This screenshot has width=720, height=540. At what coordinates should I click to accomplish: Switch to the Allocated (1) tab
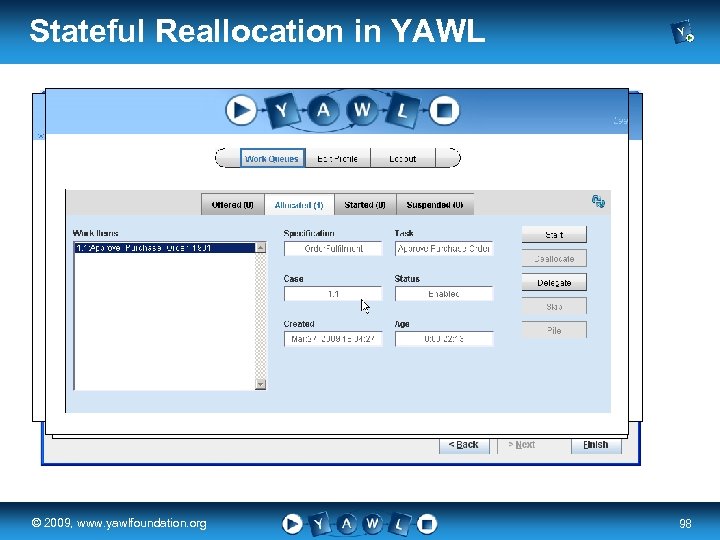click(x=299, y=205)
